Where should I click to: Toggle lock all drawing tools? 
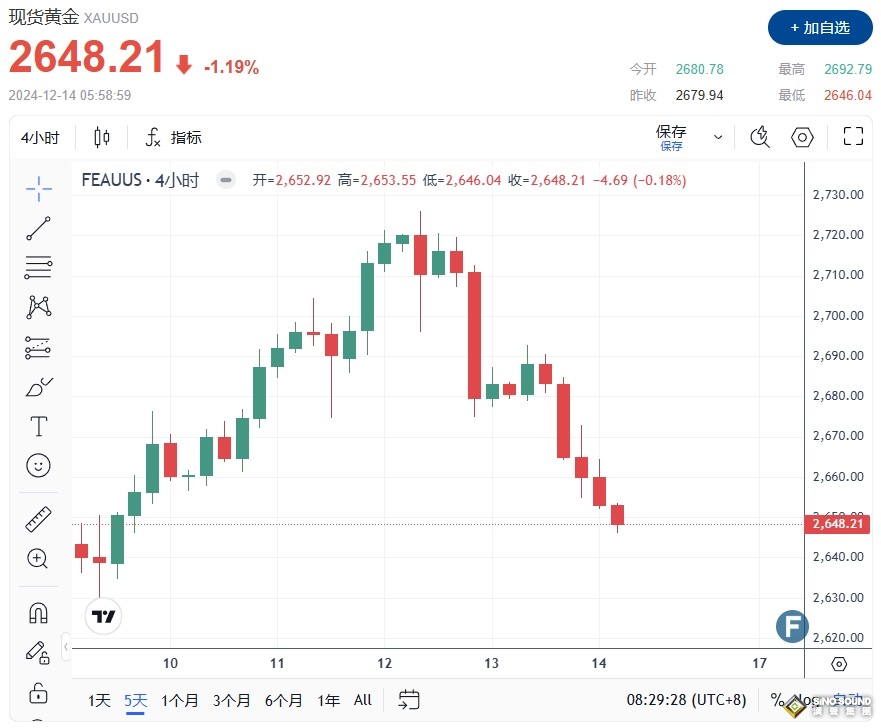(x=39, y=691)
